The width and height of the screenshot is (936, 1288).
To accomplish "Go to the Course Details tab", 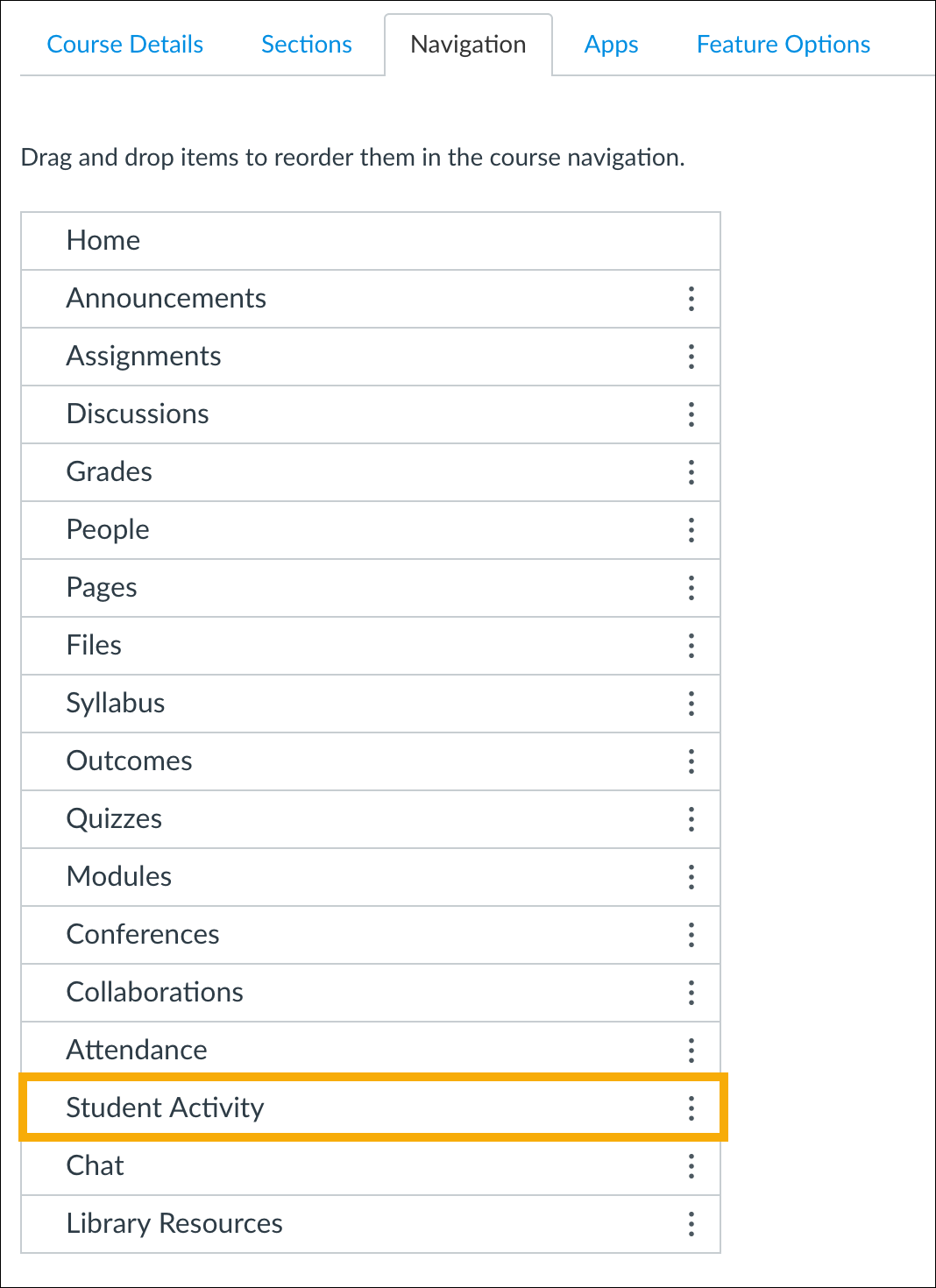I will [x=124, y=45].
